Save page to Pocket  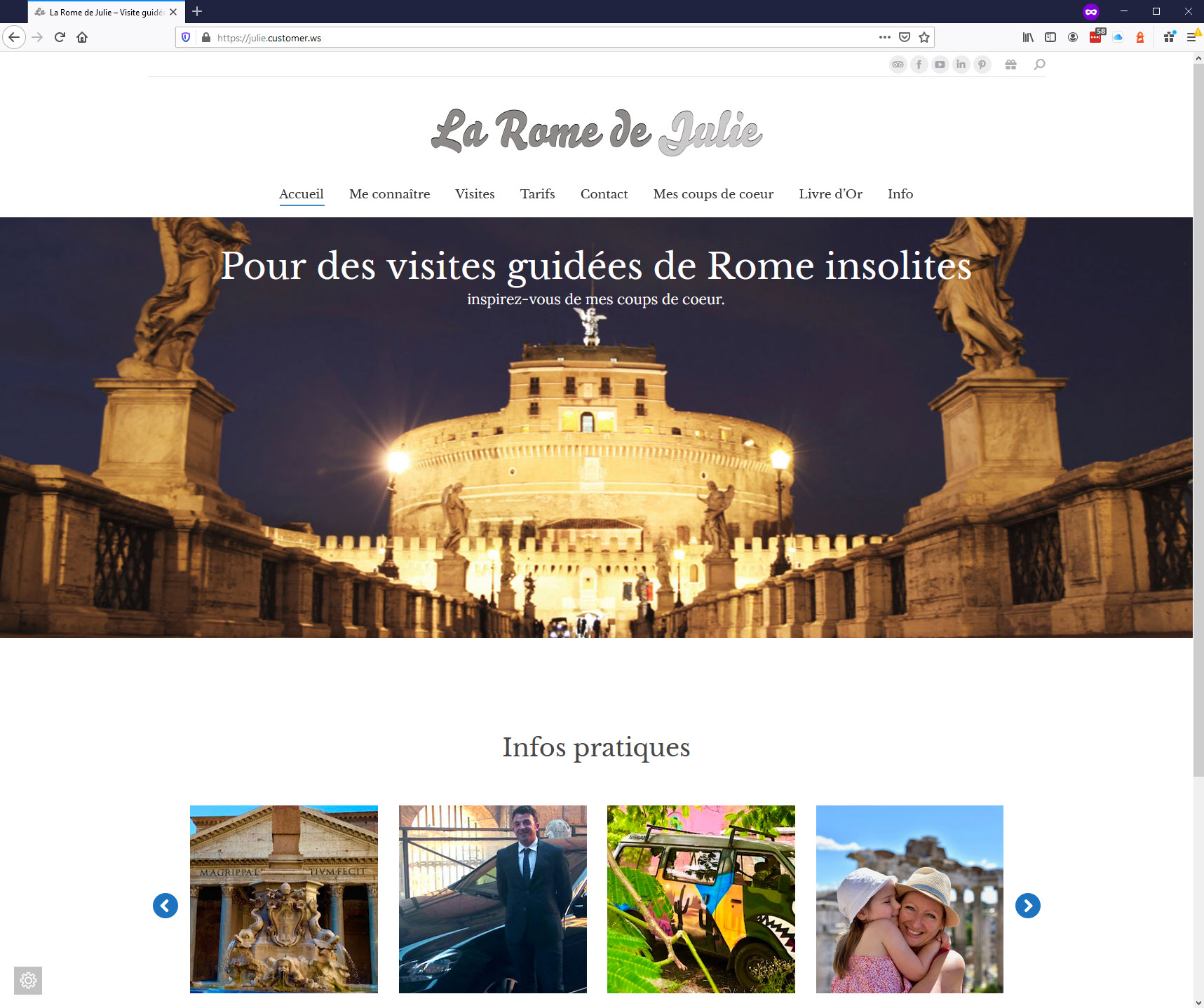(905, 37)
